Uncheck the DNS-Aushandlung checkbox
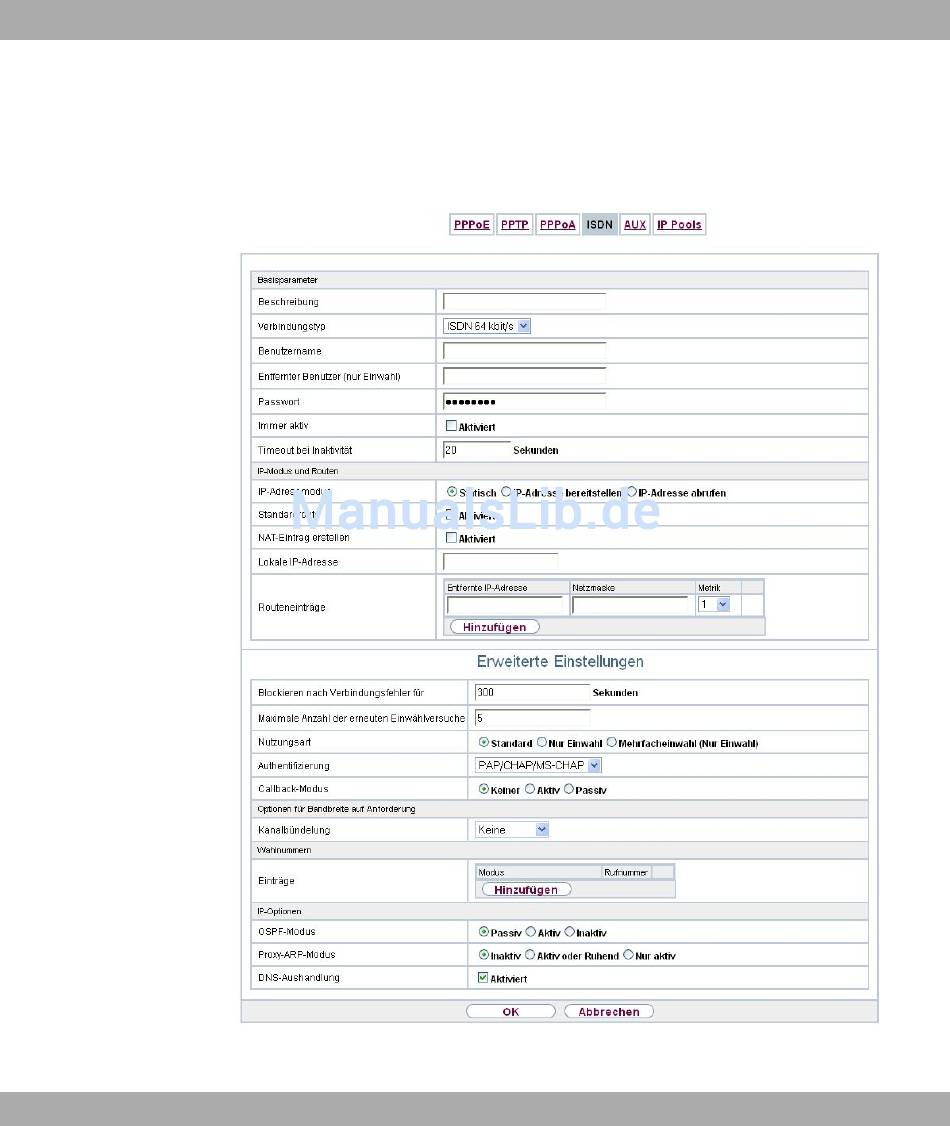The height and width of the screenshot is (1126, 950). pos(483,977)
